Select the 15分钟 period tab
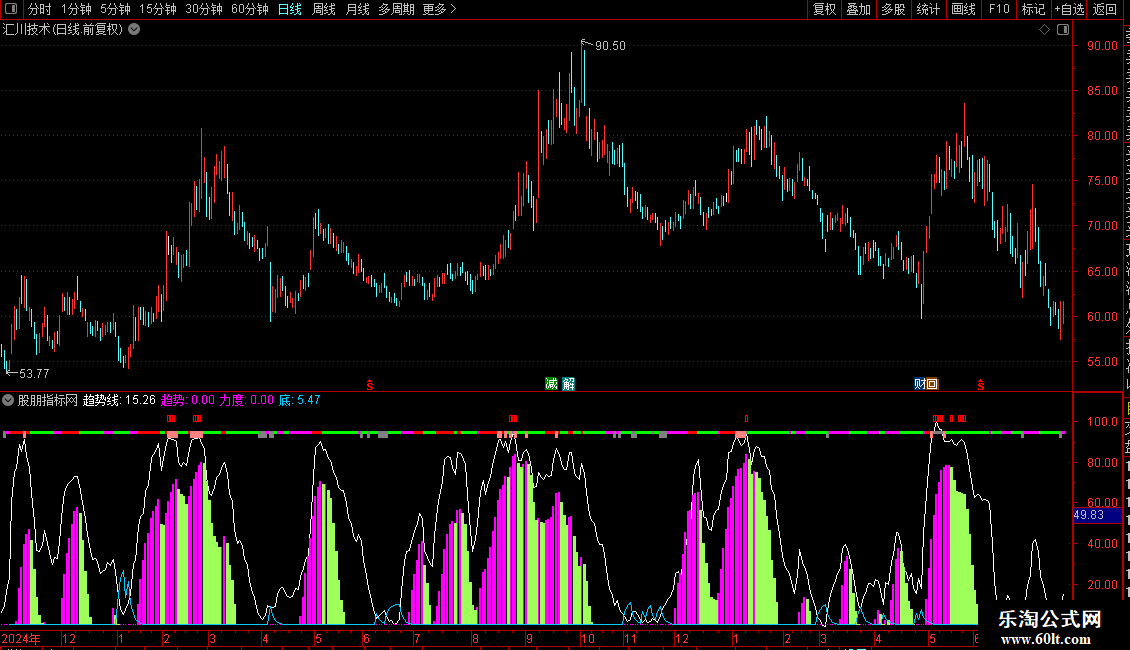The height and width of the screenshot is (650, 1130). coord(158,9)
